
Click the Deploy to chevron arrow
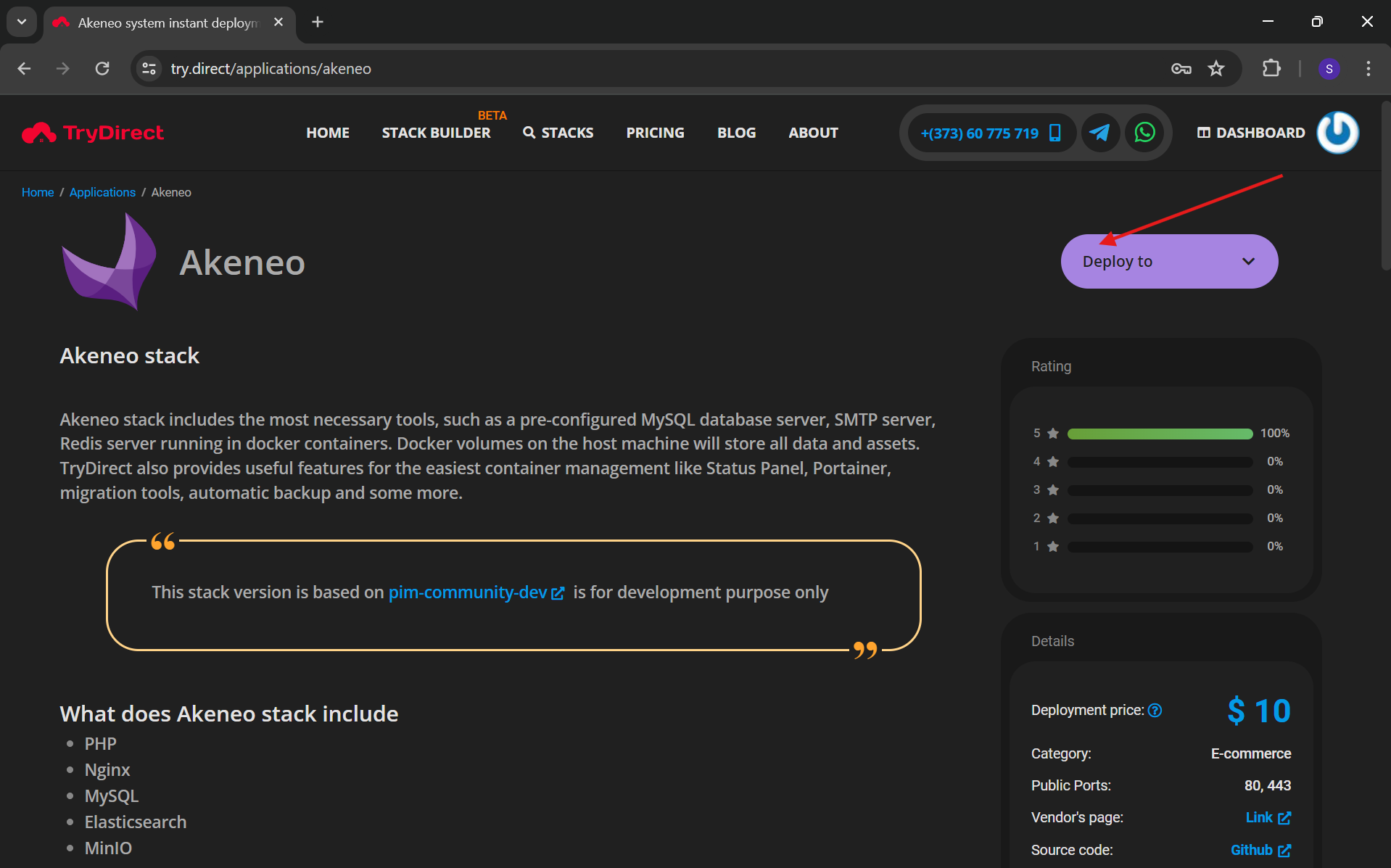pos(1248,261)
